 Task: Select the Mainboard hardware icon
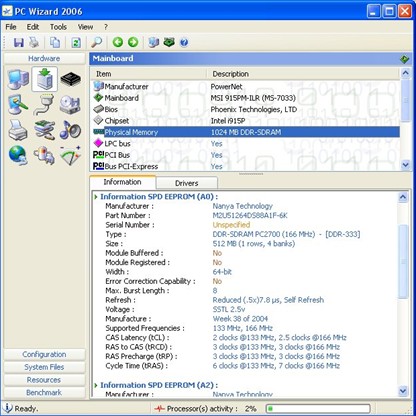point(45,79)
